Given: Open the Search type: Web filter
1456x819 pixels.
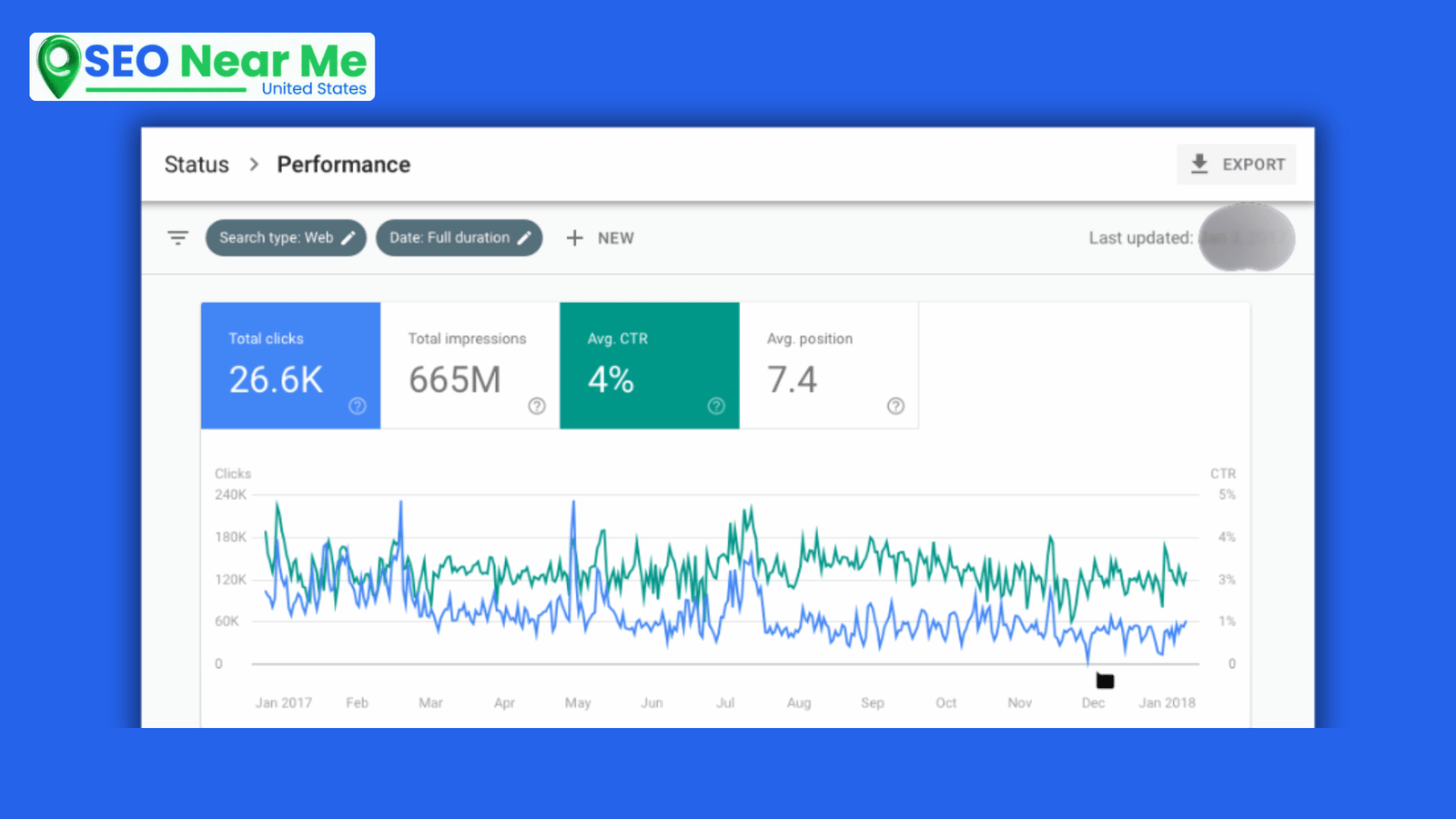Looking at the screenshot, I should (x=276, y=238).
